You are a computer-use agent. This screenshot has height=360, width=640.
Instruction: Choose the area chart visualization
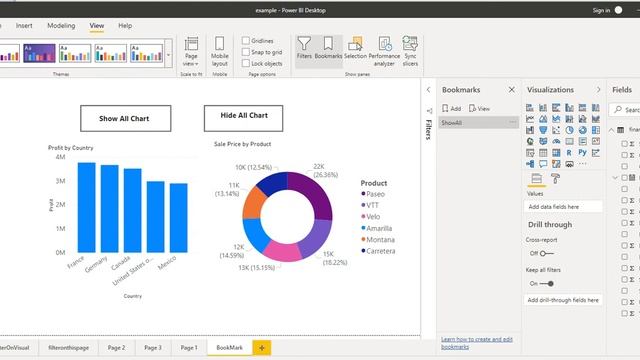[x=543, y=119]
